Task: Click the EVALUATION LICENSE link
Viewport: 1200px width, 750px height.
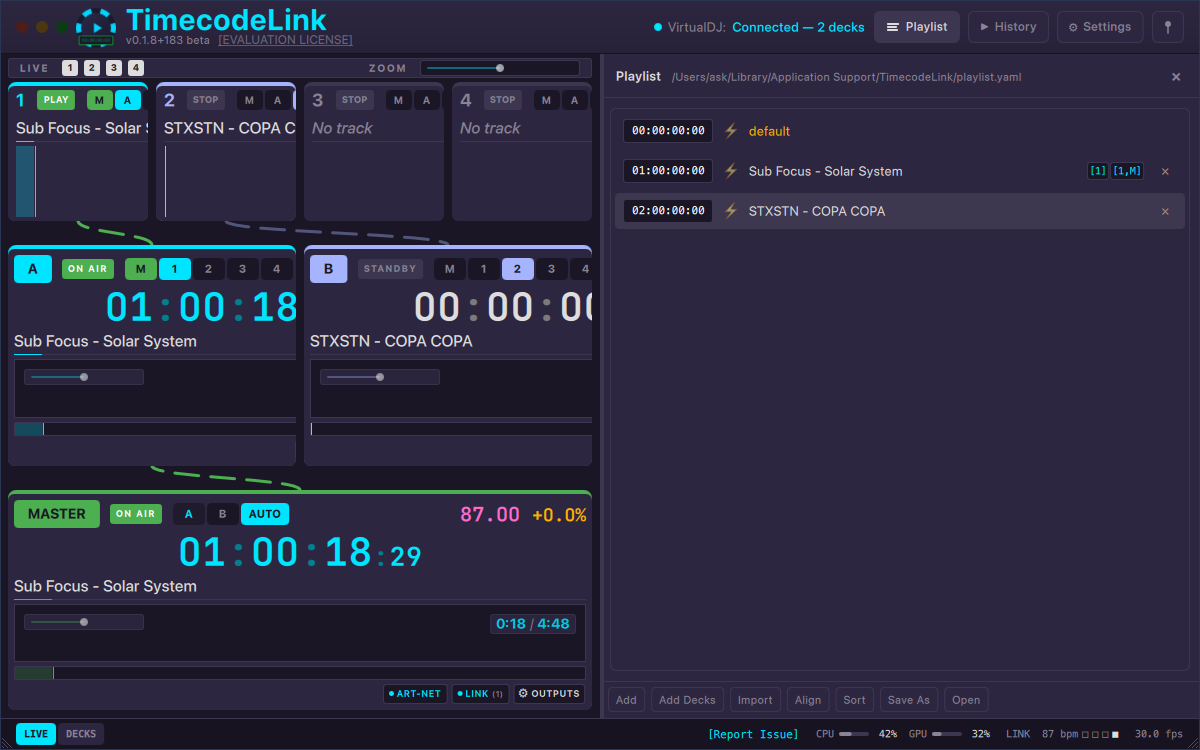Action: (285, 40)
